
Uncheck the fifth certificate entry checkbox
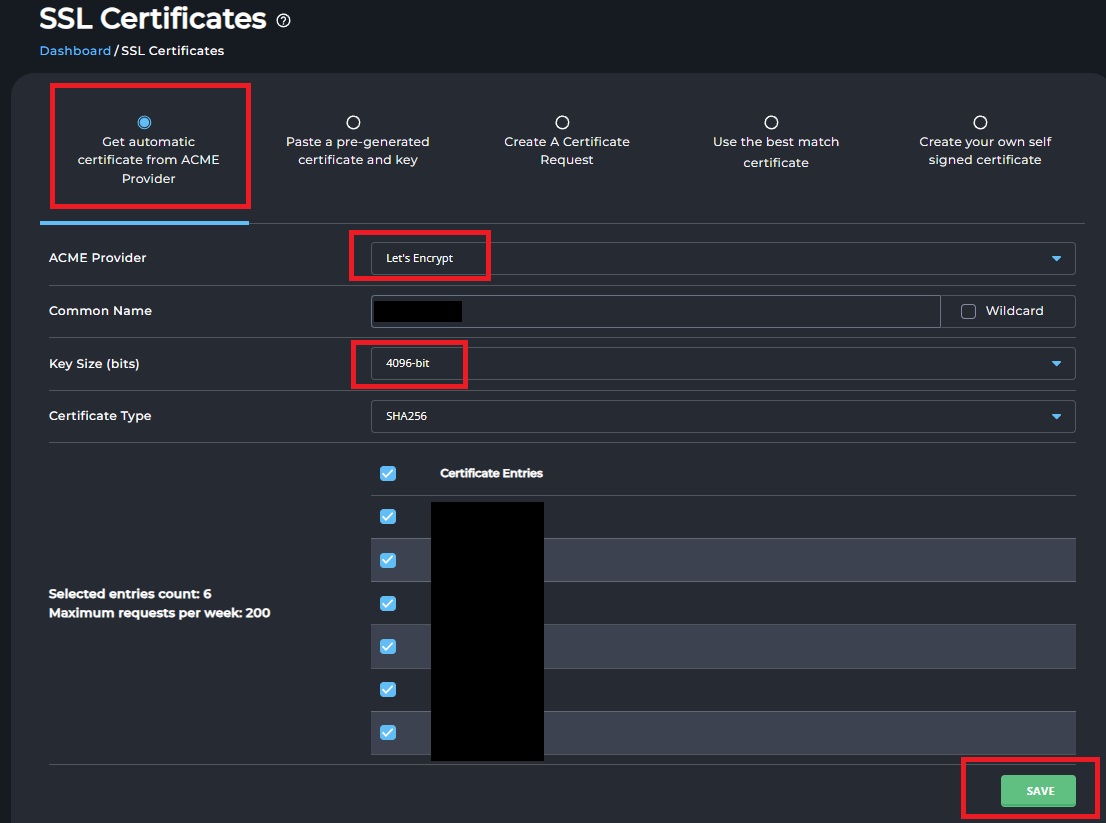(x=388, y=689)
